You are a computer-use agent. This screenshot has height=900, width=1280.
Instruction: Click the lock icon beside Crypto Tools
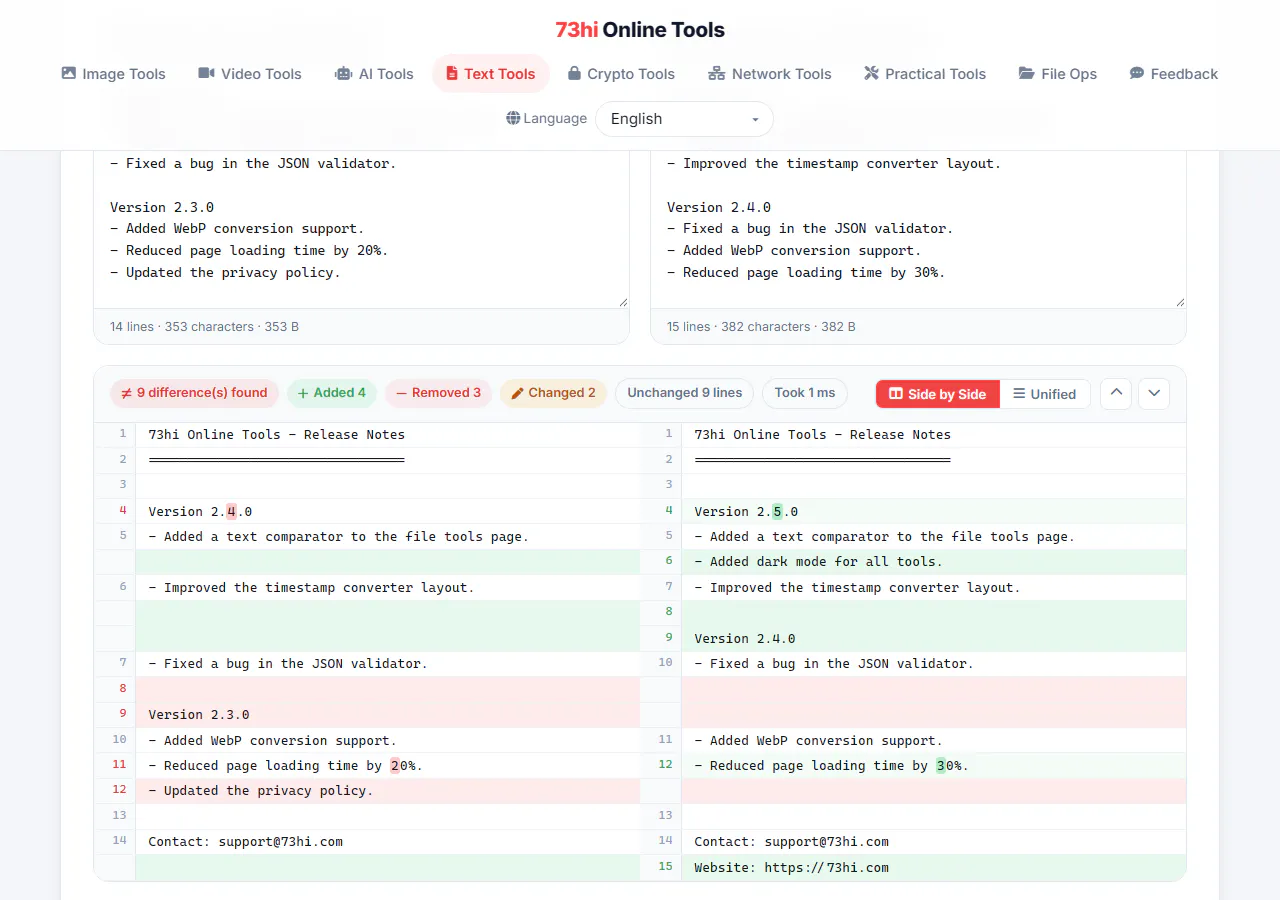574,73
